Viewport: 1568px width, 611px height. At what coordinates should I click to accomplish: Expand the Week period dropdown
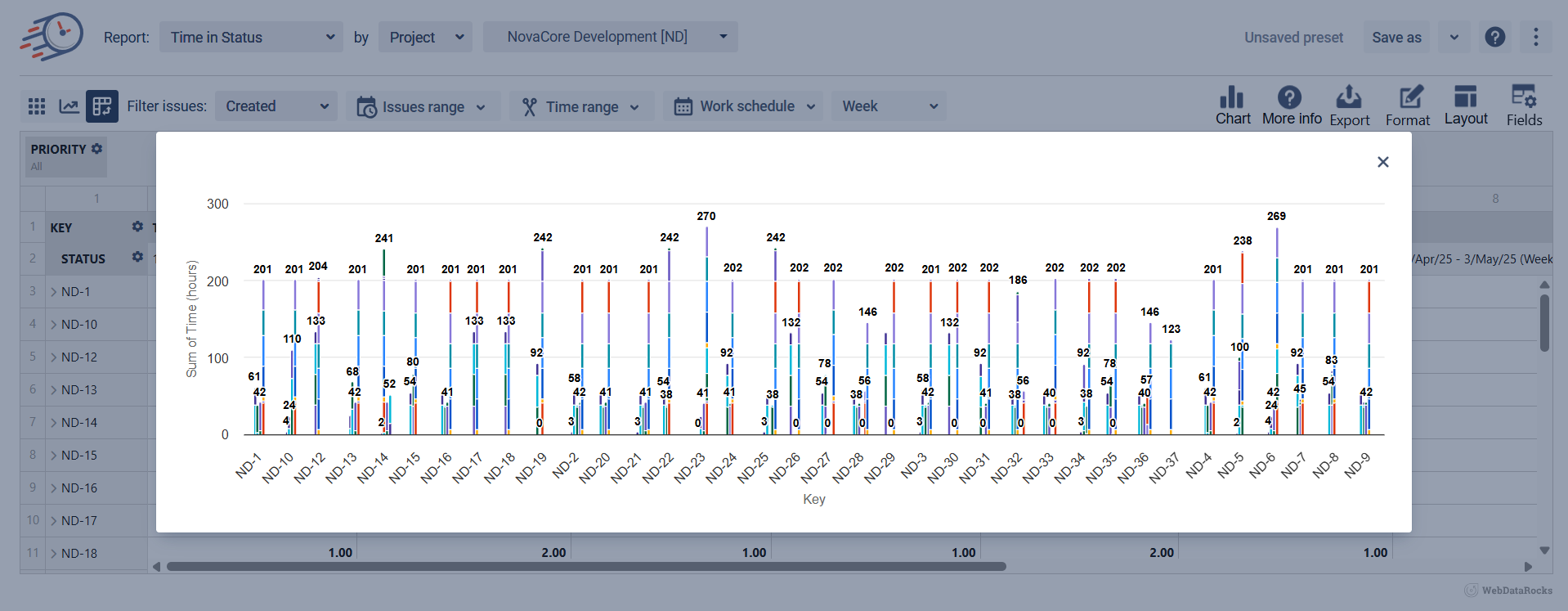click(889, 106)
